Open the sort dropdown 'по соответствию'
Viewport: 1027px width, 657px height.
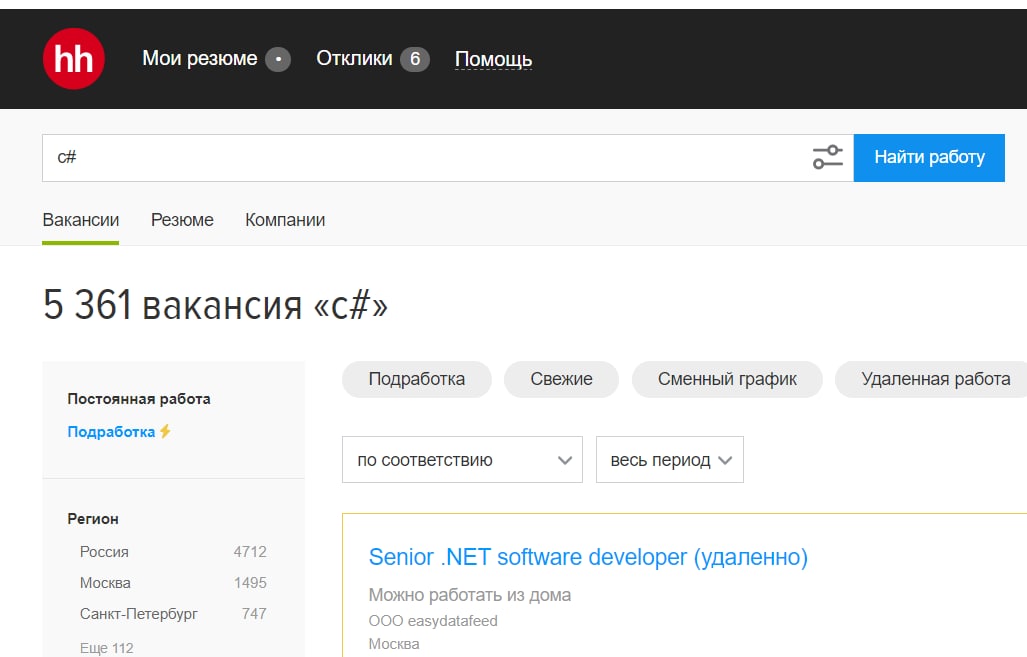[462, 460]
